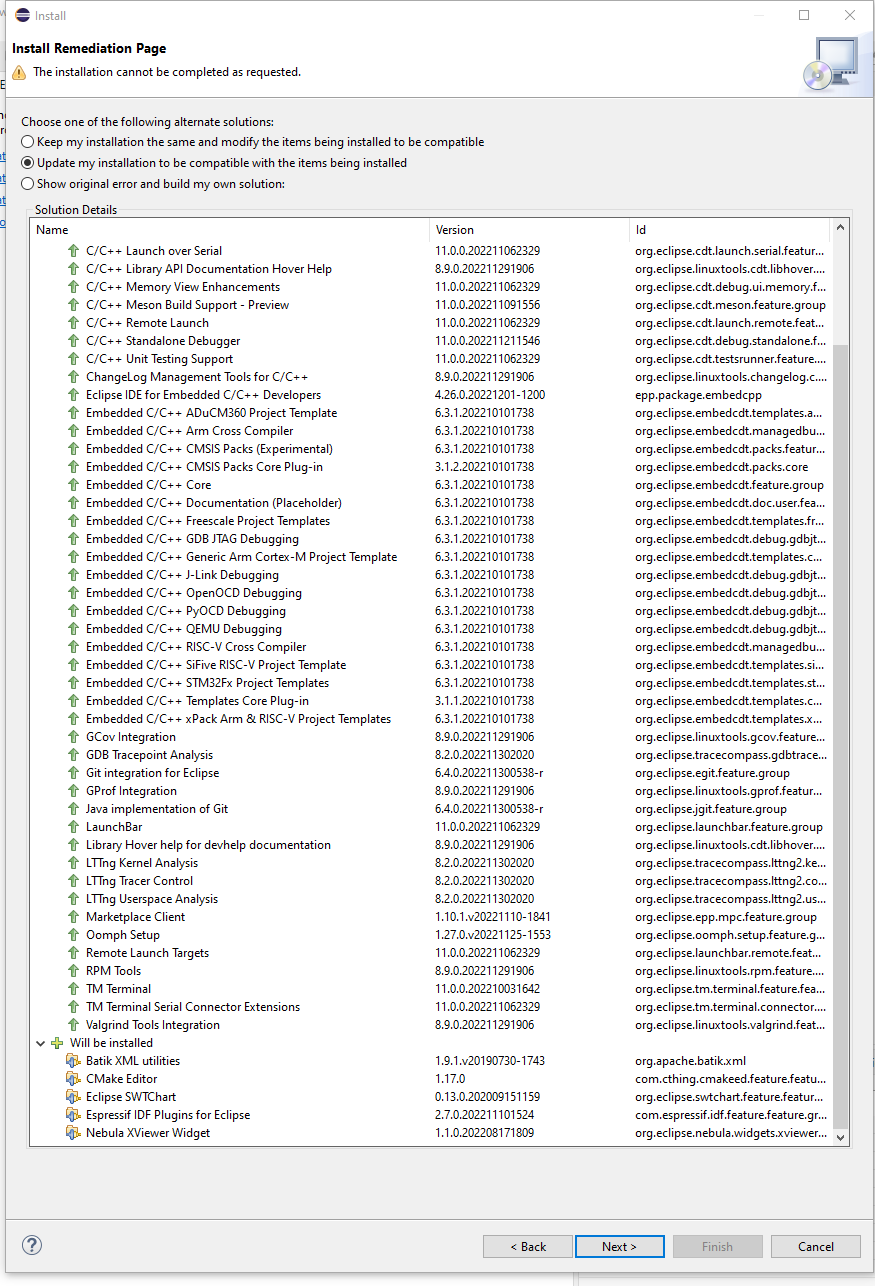
Task: Open help via the question mark icon
Action: [31, 1245]
